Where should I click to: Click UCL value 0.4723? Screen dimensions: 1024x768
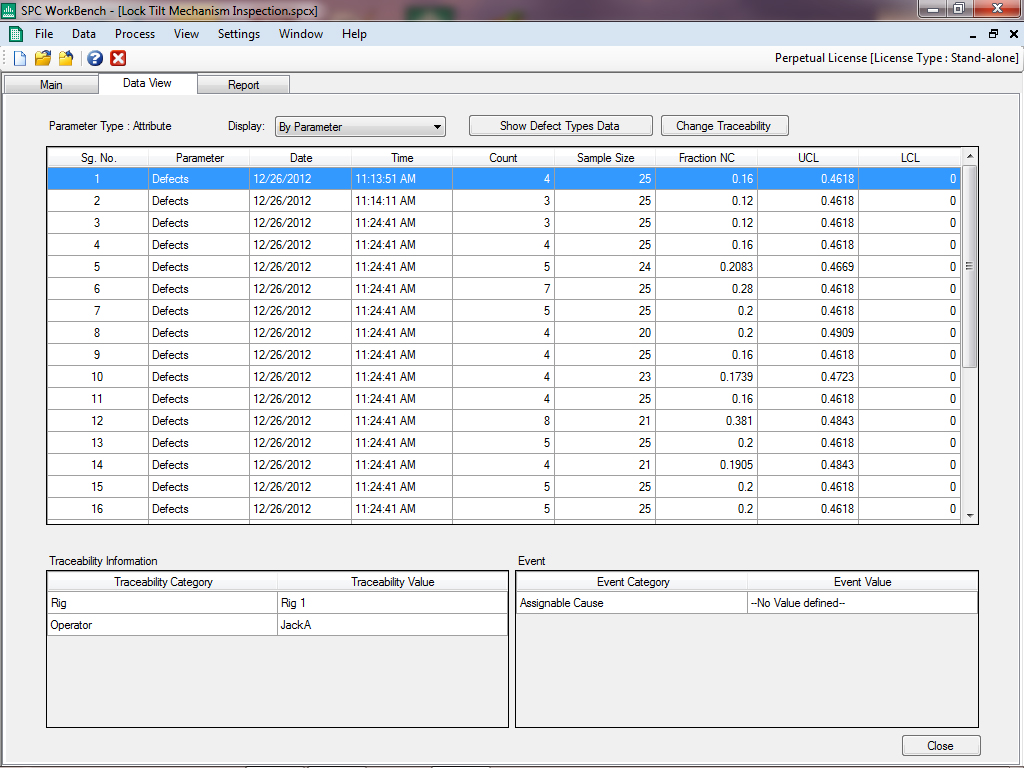click(x=808, y=377)
